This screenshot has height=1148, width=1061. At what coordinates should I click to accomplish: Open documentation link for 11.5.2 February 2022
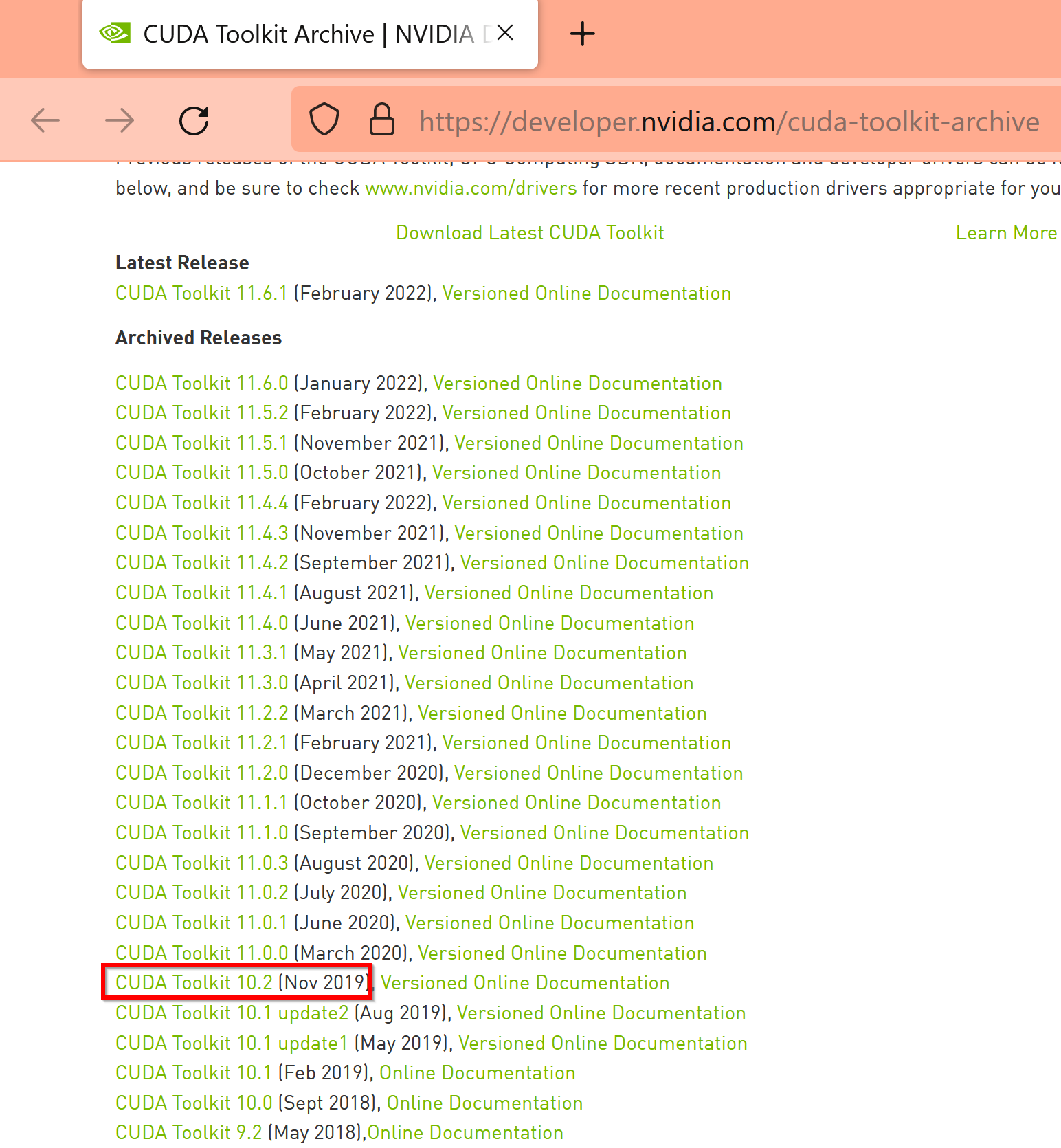[586, 413]
